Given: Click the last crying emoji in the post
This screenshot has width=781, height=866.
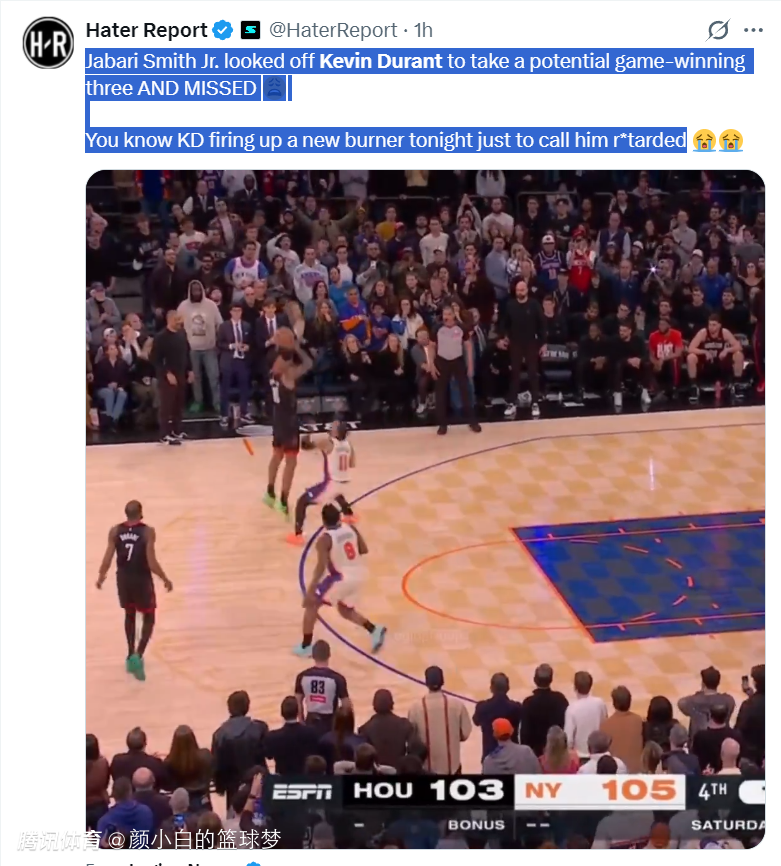Looking at the screenshot, I should click(730, 140).
